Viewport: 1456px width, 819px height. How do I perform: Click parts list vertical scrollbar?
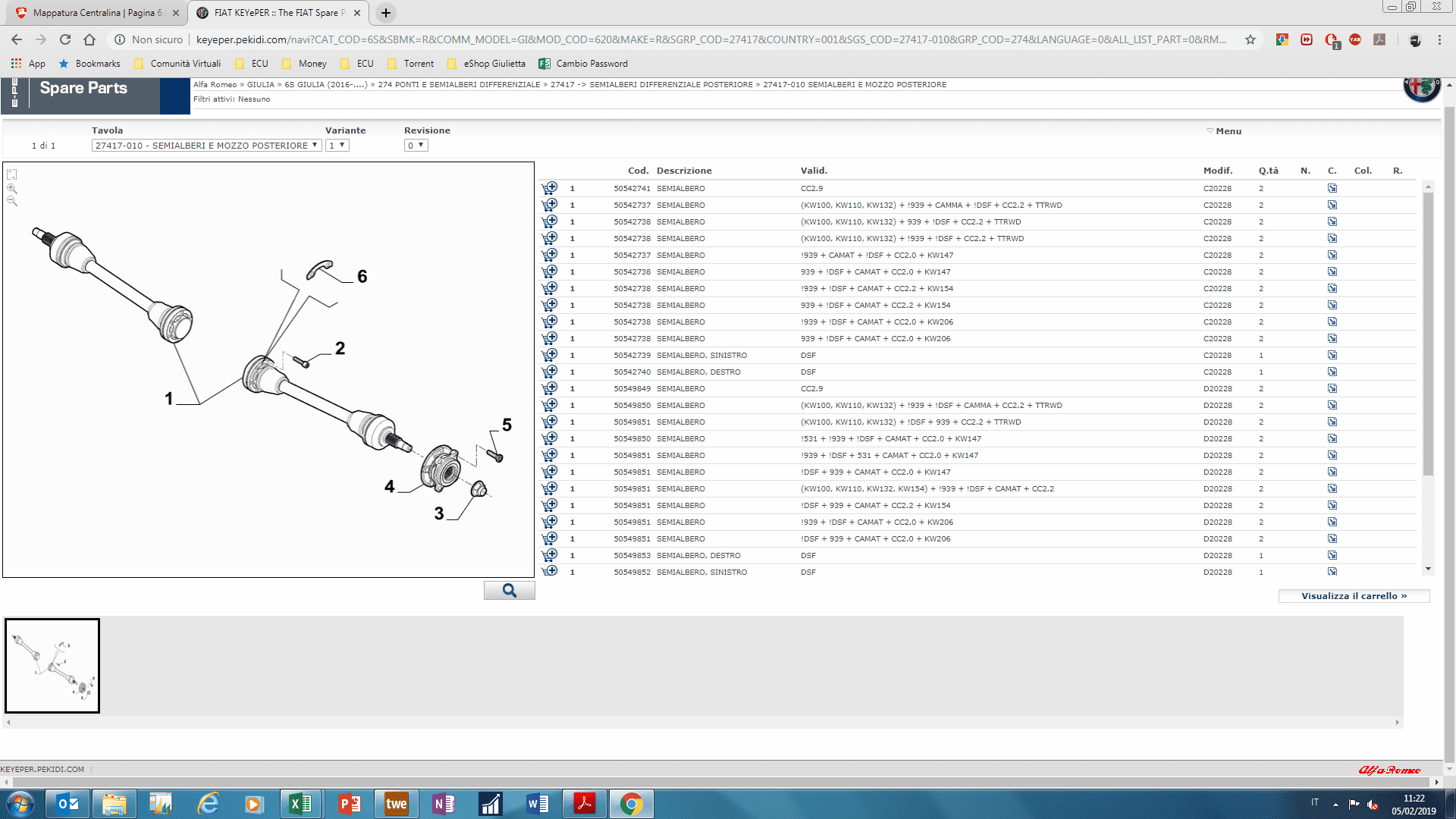(x=1429, y=334)
